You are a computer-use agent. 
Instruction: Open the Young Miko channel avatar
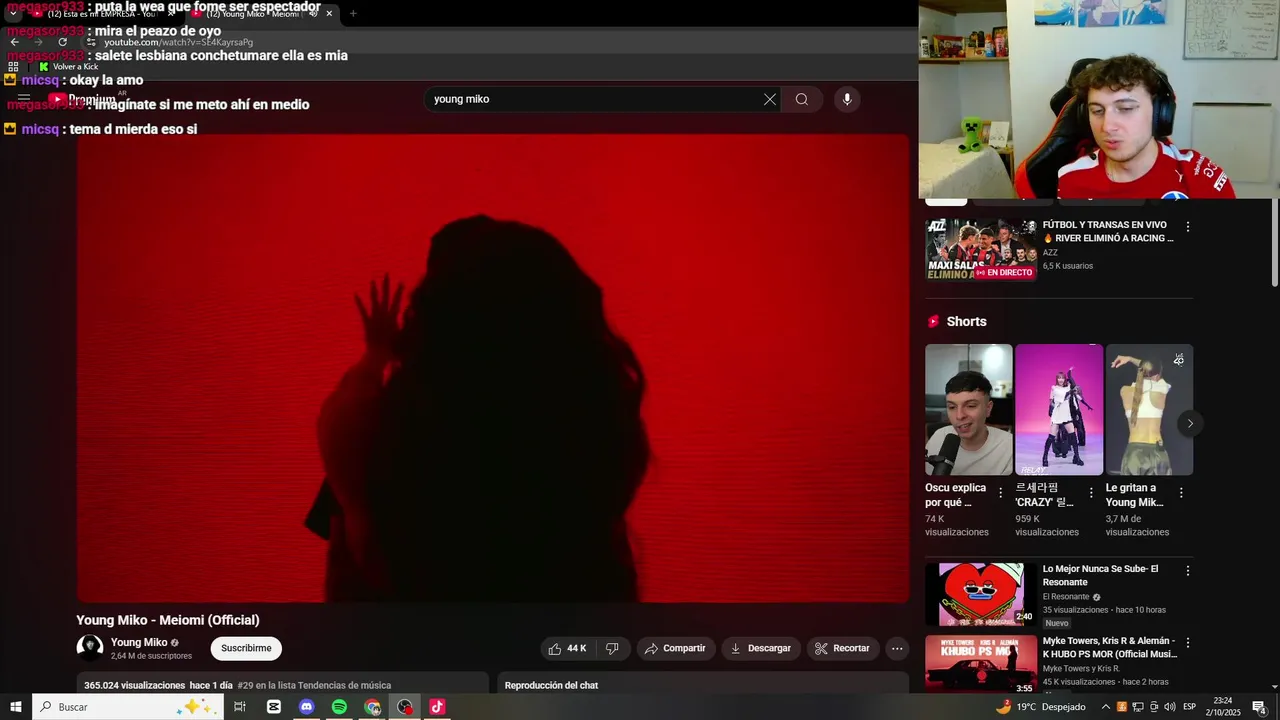point(90,648)
